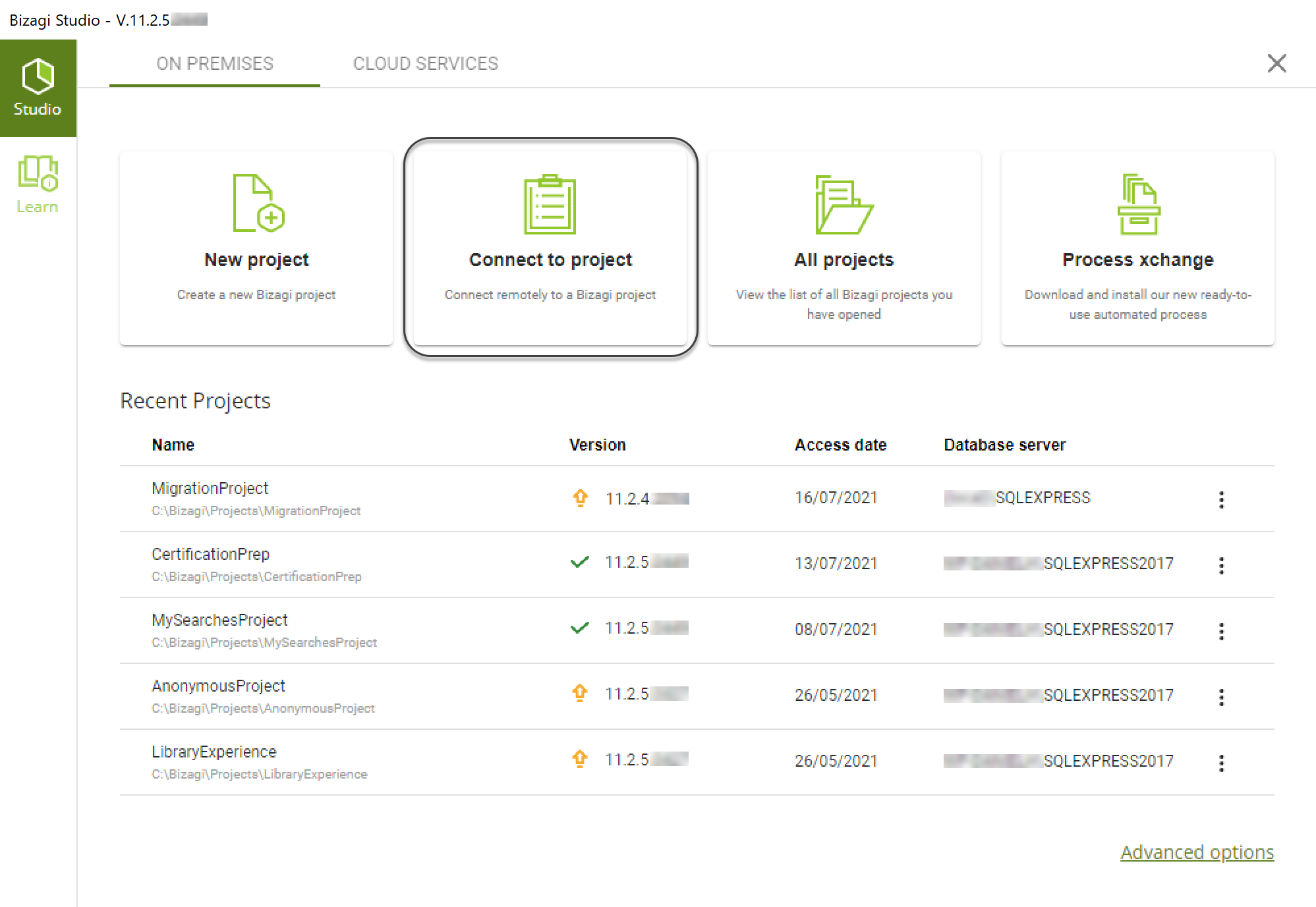Click path C:\Bizagi\Projects\LibraryExperience
The height and width of the screenshot is (907, 1316).
259,774
